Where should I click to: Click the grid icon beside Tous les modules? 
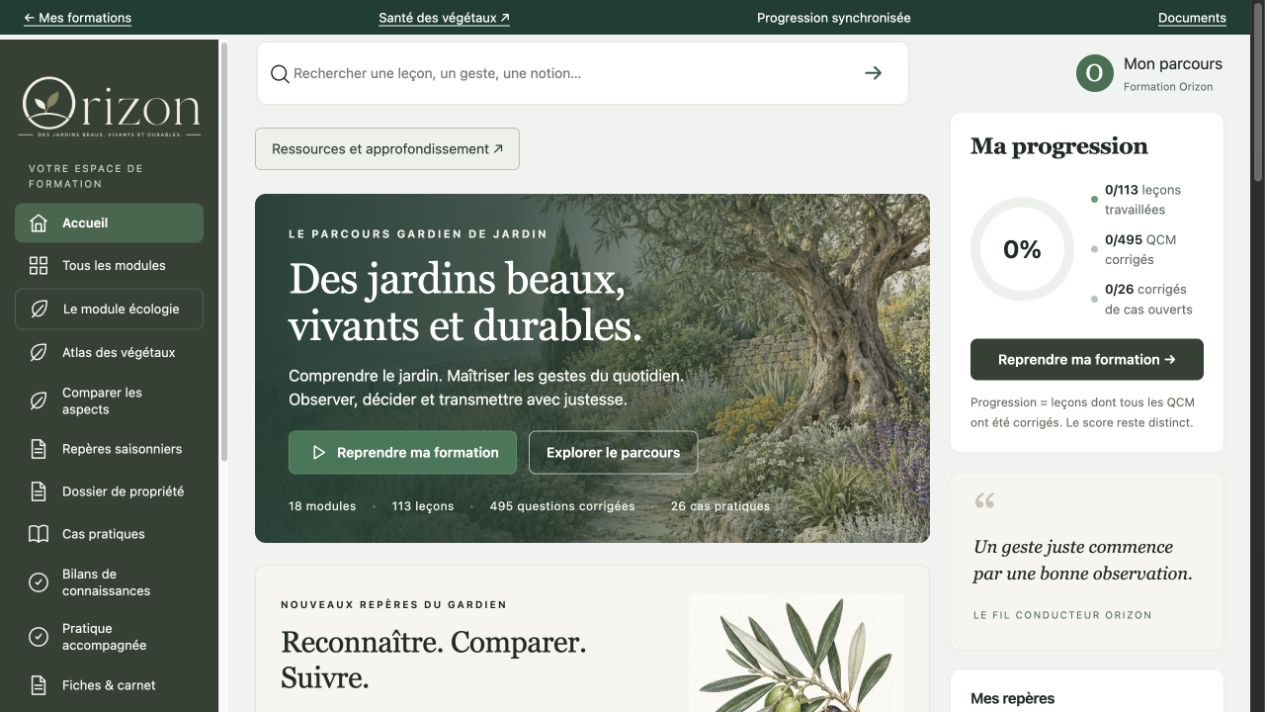click(38, 265)
